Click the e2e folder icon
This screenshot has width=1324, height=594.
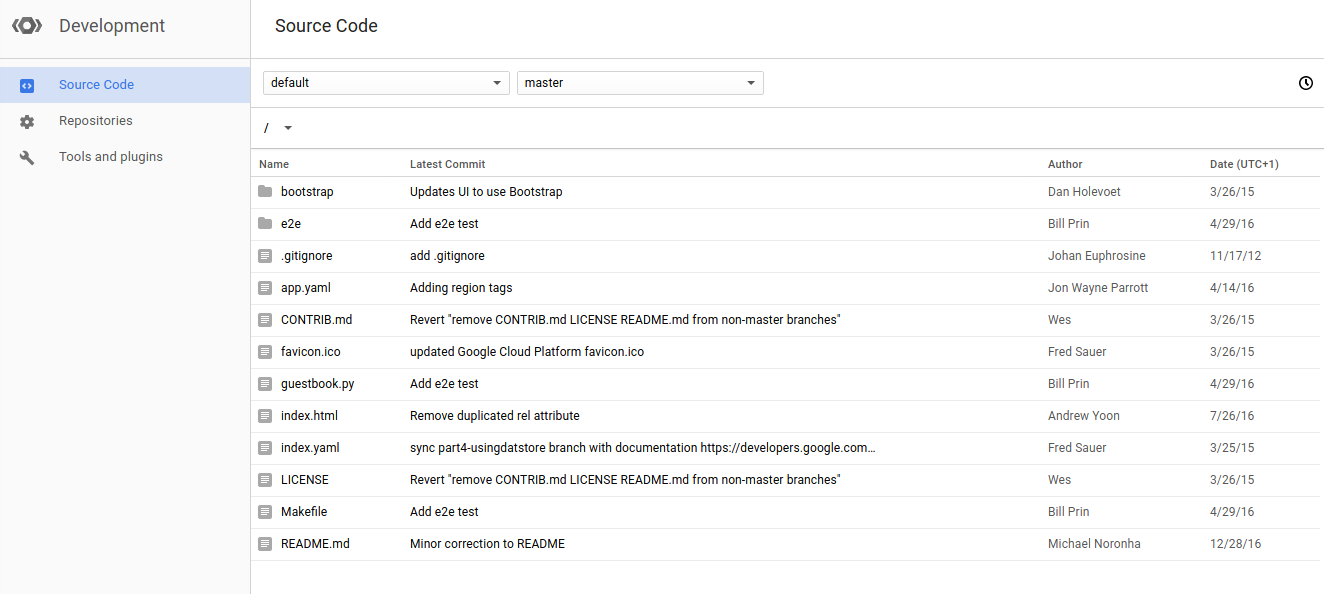click(x=265, y=224)
